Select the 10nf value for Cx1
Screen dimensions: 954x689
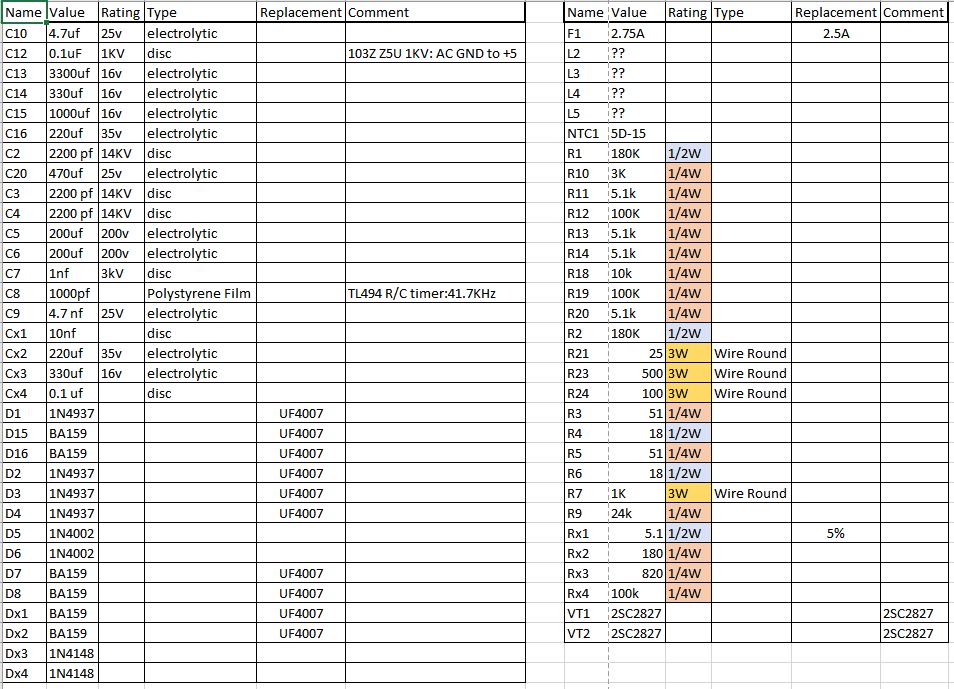coord(72,334)
